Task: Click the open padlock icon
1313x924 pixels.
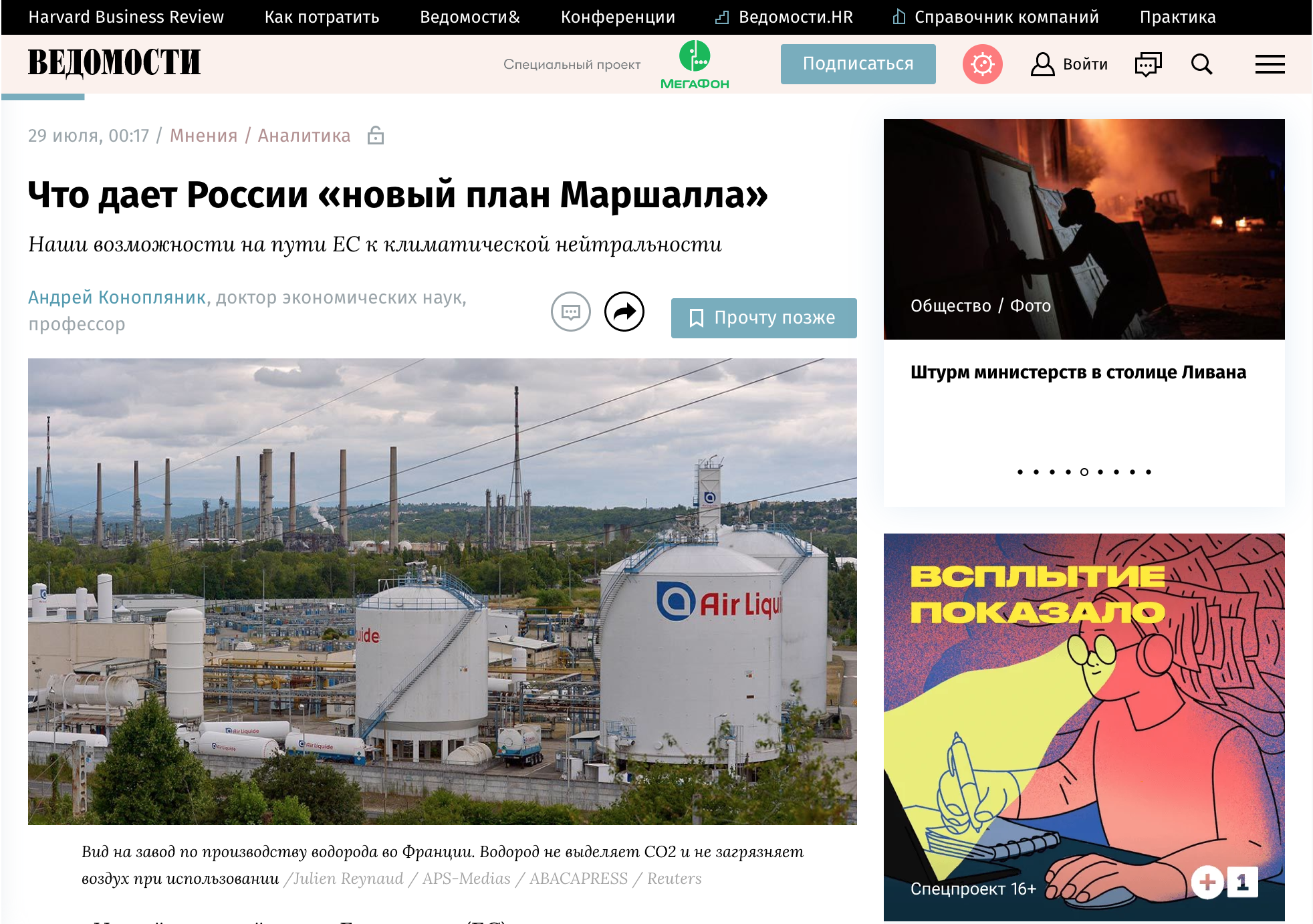Action: point(376,136)
